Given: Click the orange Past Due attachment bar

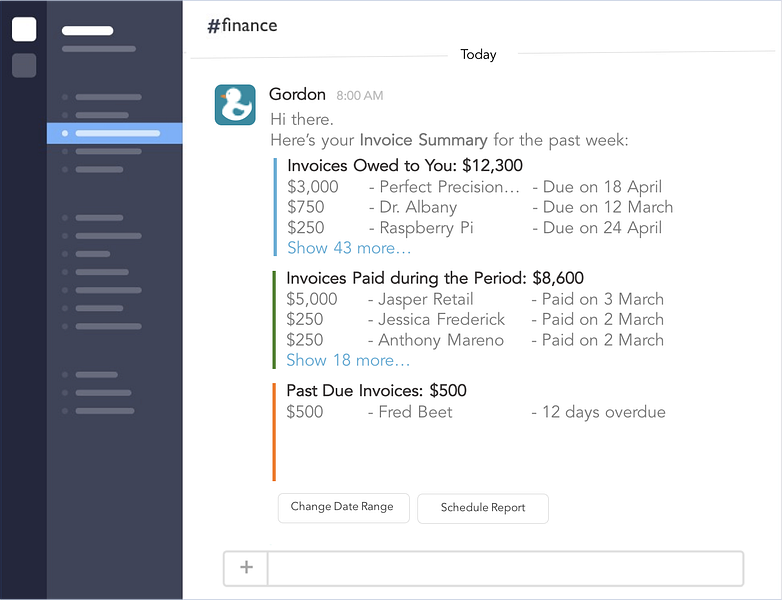Looking at the screenshot, I should click(x=274, y=432).
